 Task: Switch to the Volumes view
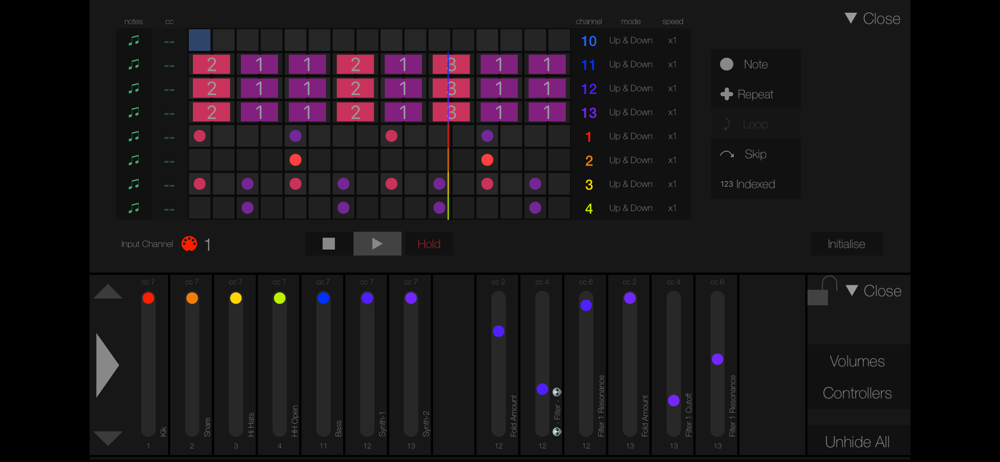pos(857,361)
